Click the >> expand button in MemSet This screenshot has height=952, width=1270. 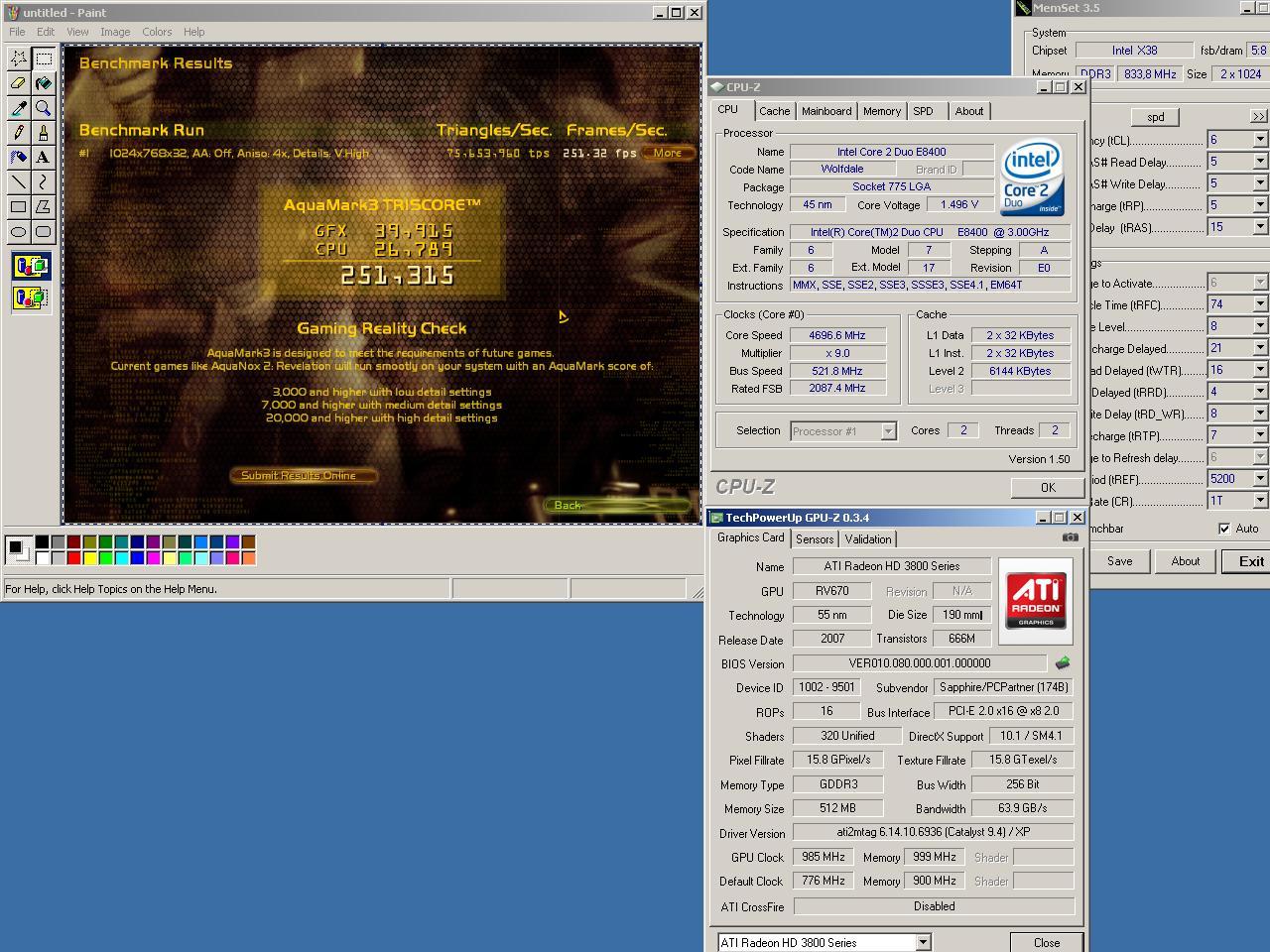coord(1259,117)
